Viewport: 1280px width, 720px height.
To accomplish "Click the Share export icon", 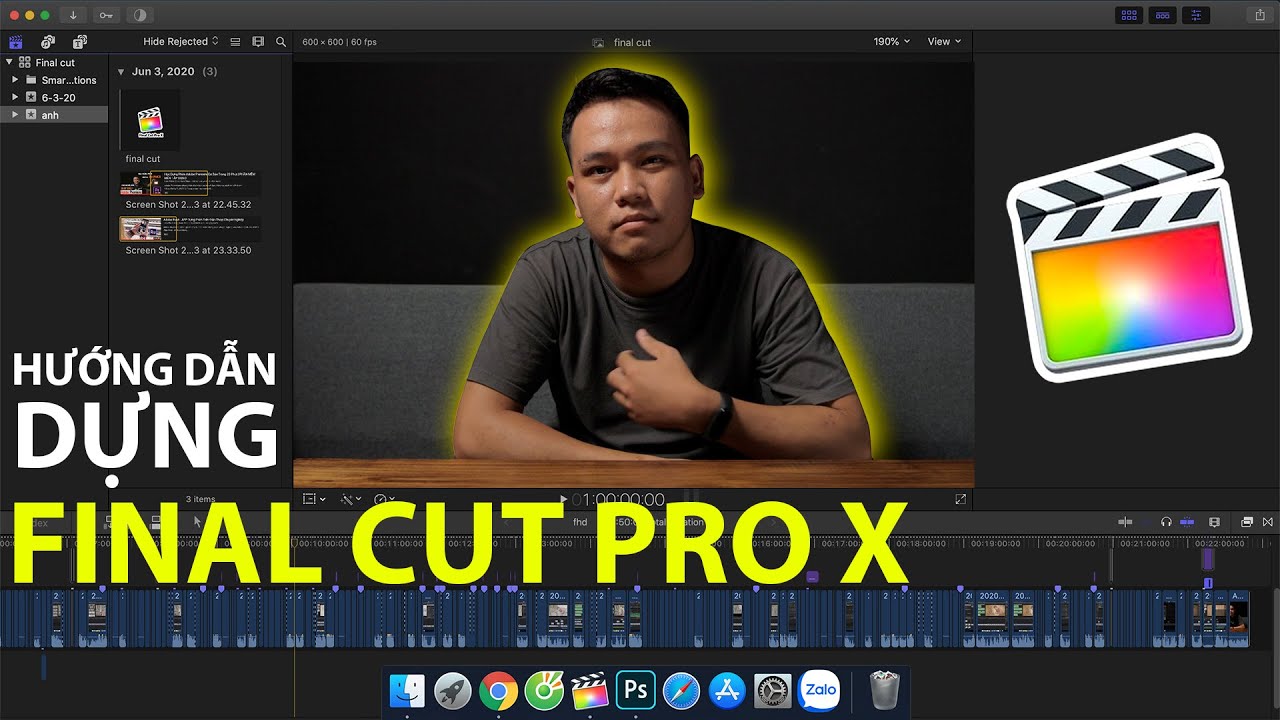I will tap(1259, 15).
